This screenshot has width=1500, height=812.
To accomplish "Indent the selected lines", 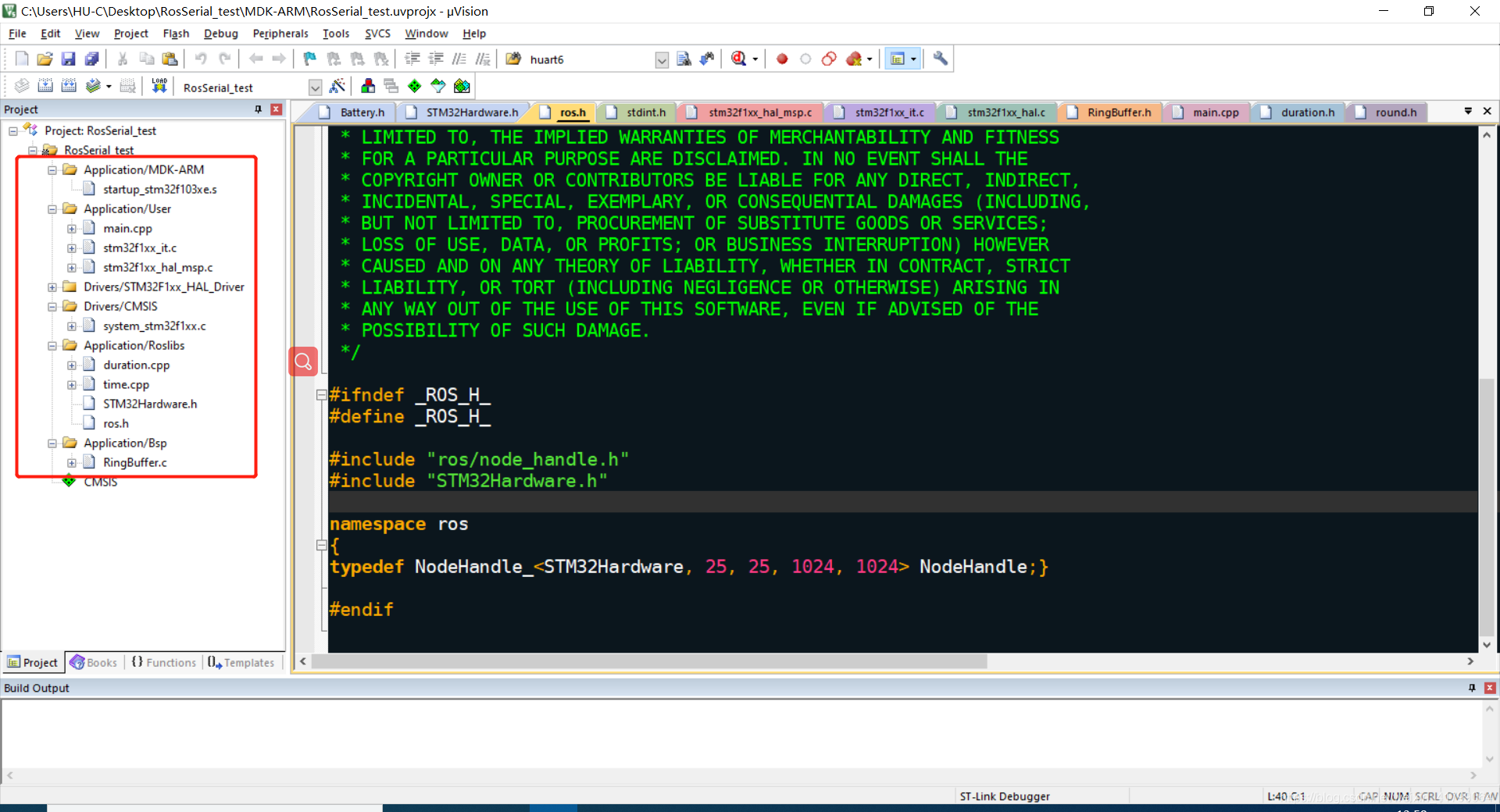I will tap(412, 59).
